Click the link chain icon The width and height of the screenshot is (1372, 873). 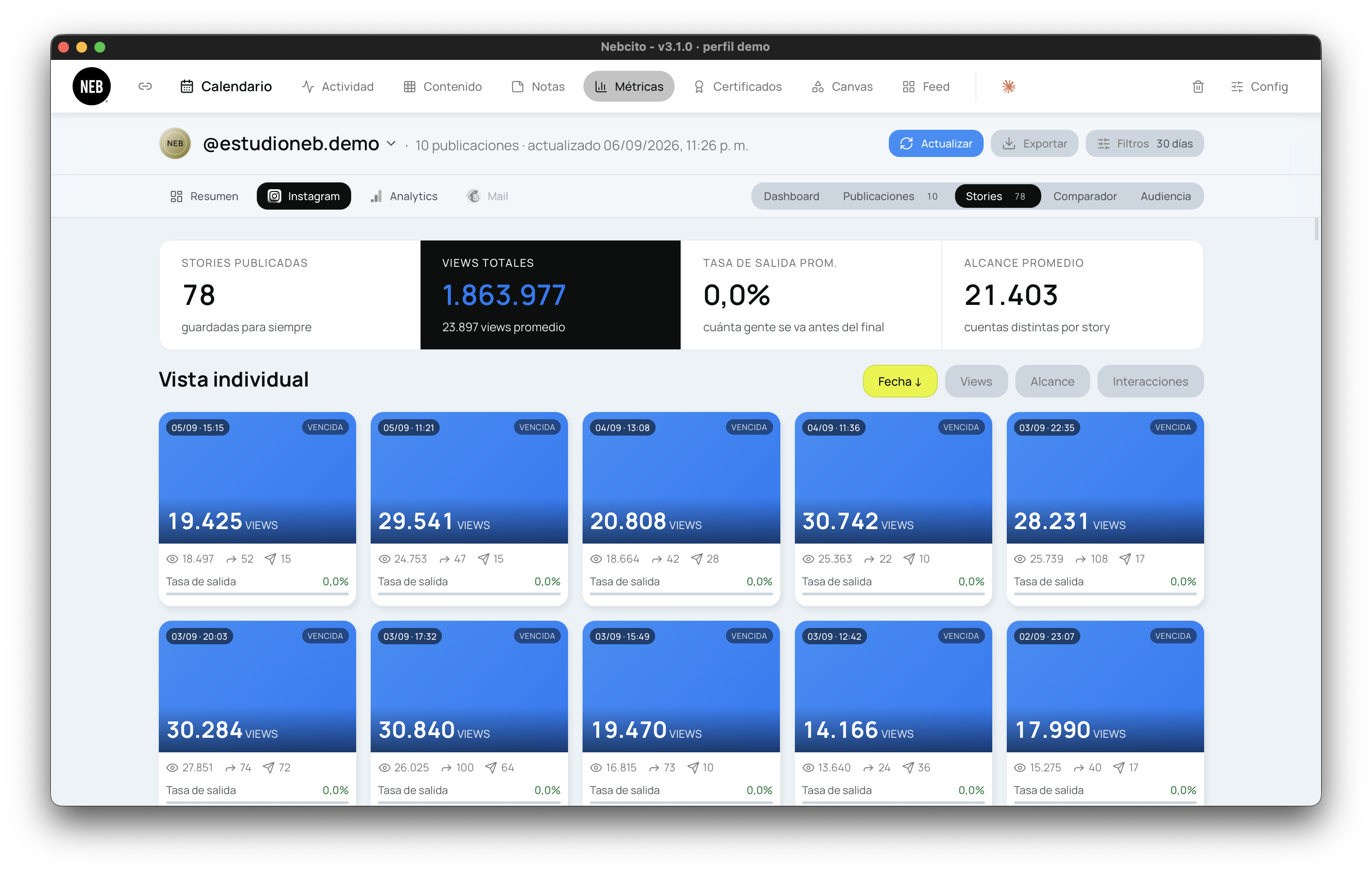145,86
